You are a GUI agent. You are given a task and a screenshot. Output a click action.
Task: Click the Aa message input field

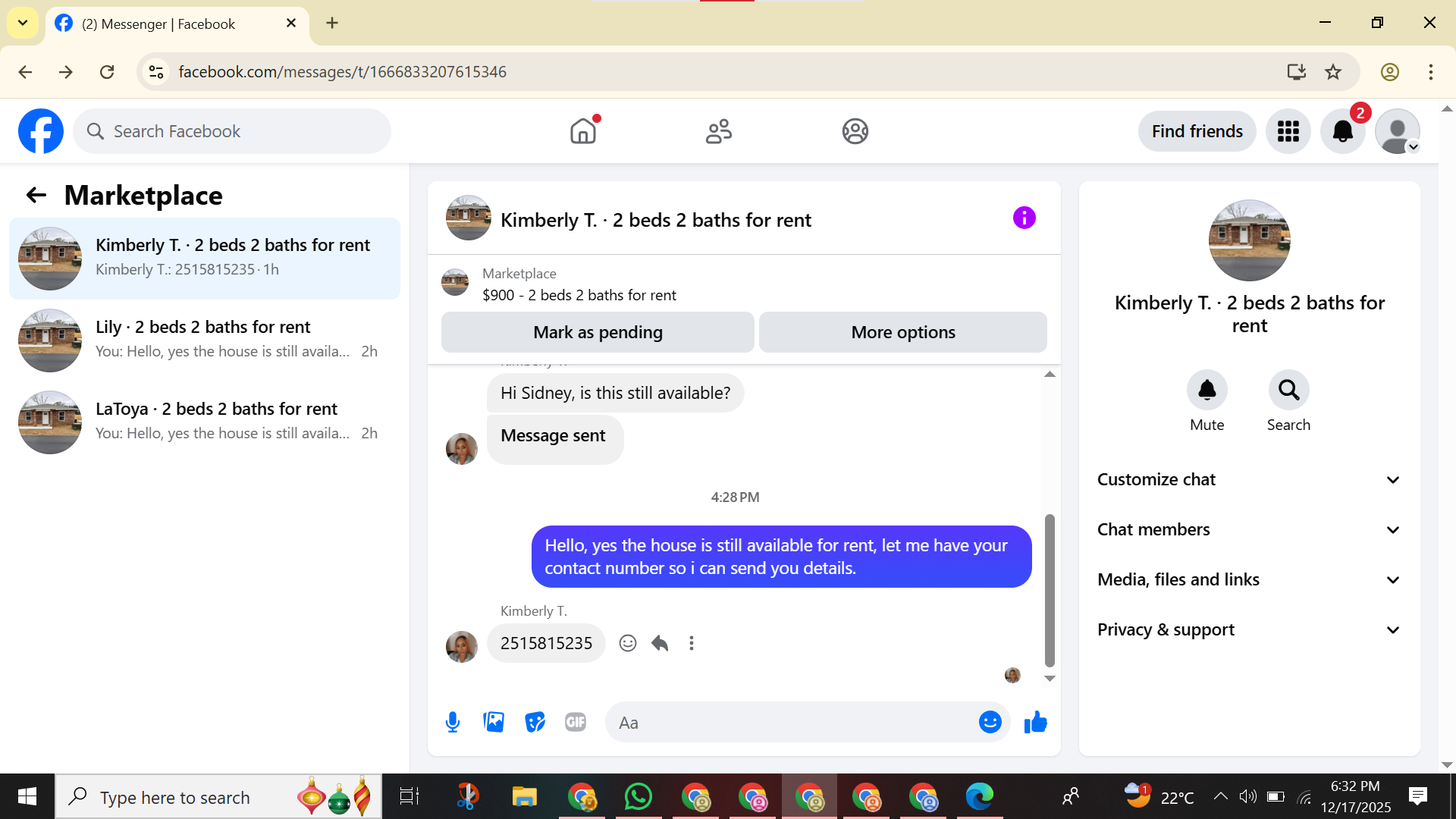pos(789,722)
